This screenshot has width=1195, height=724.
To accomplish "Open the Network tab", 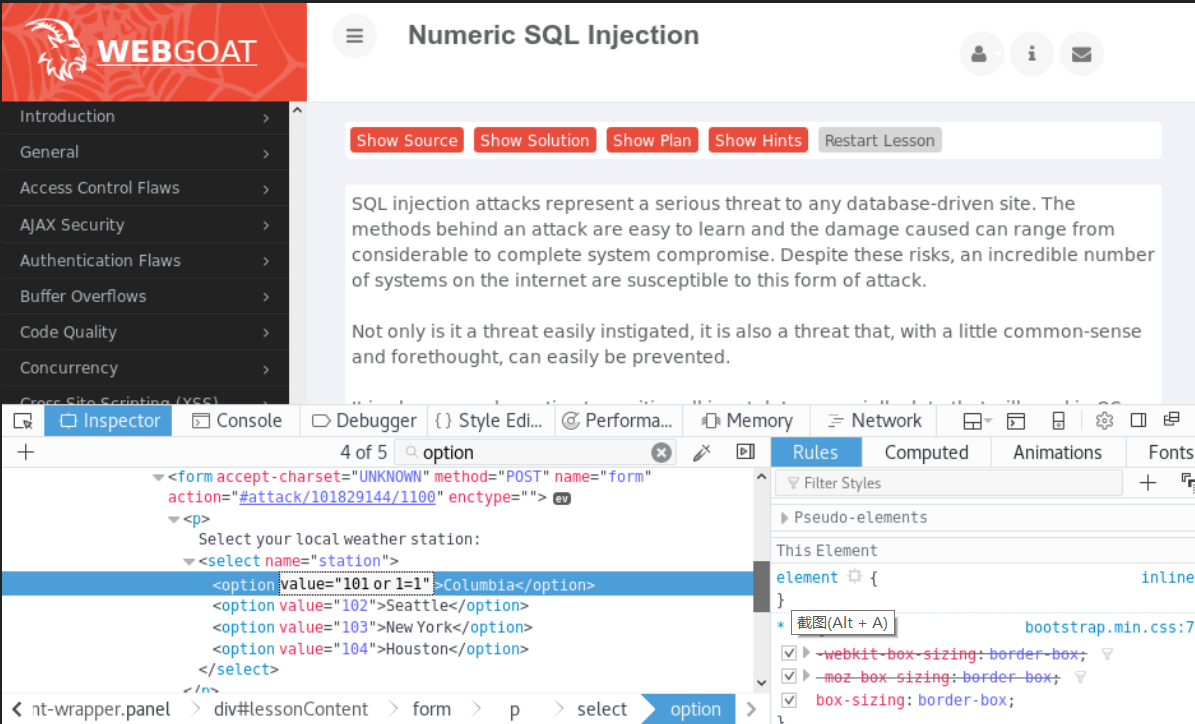I will pos(874,421).
